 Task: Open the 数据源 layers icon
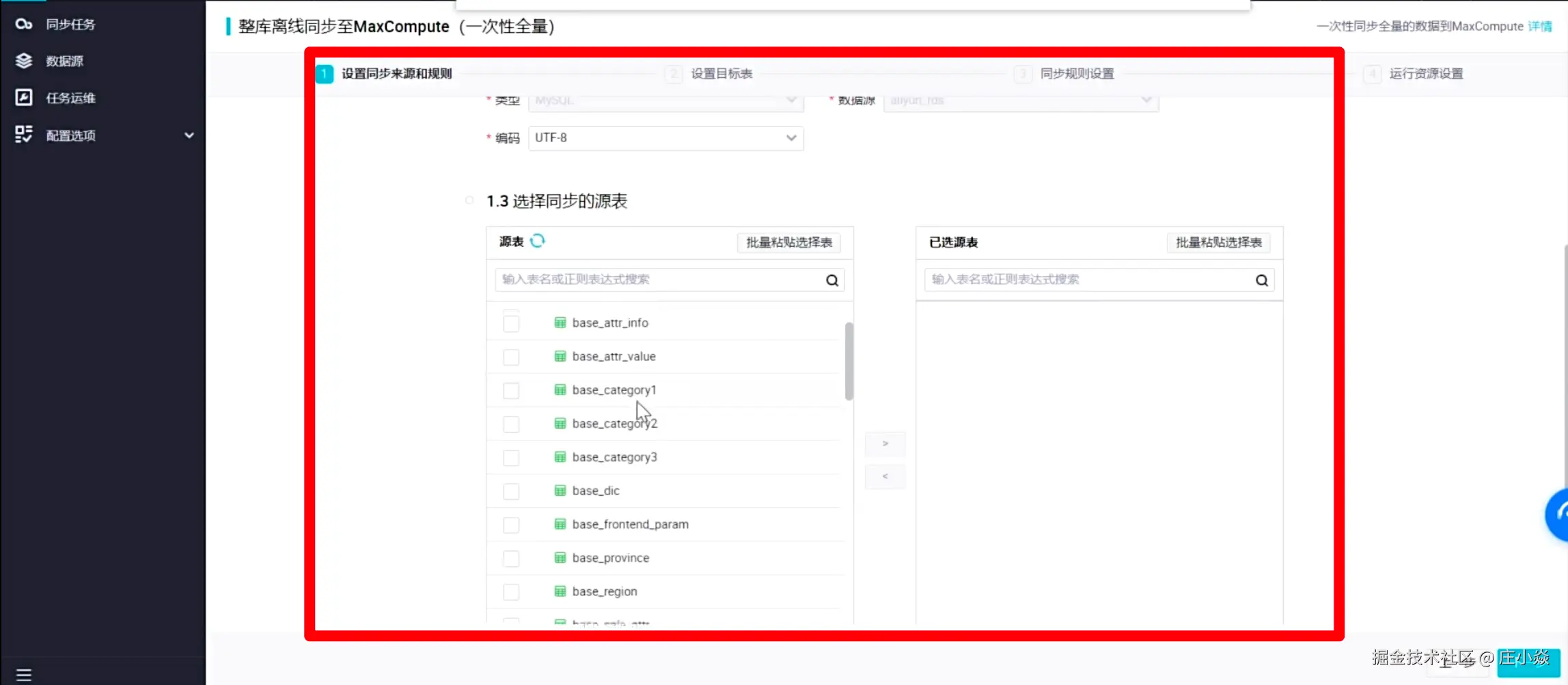click(24, 61)
